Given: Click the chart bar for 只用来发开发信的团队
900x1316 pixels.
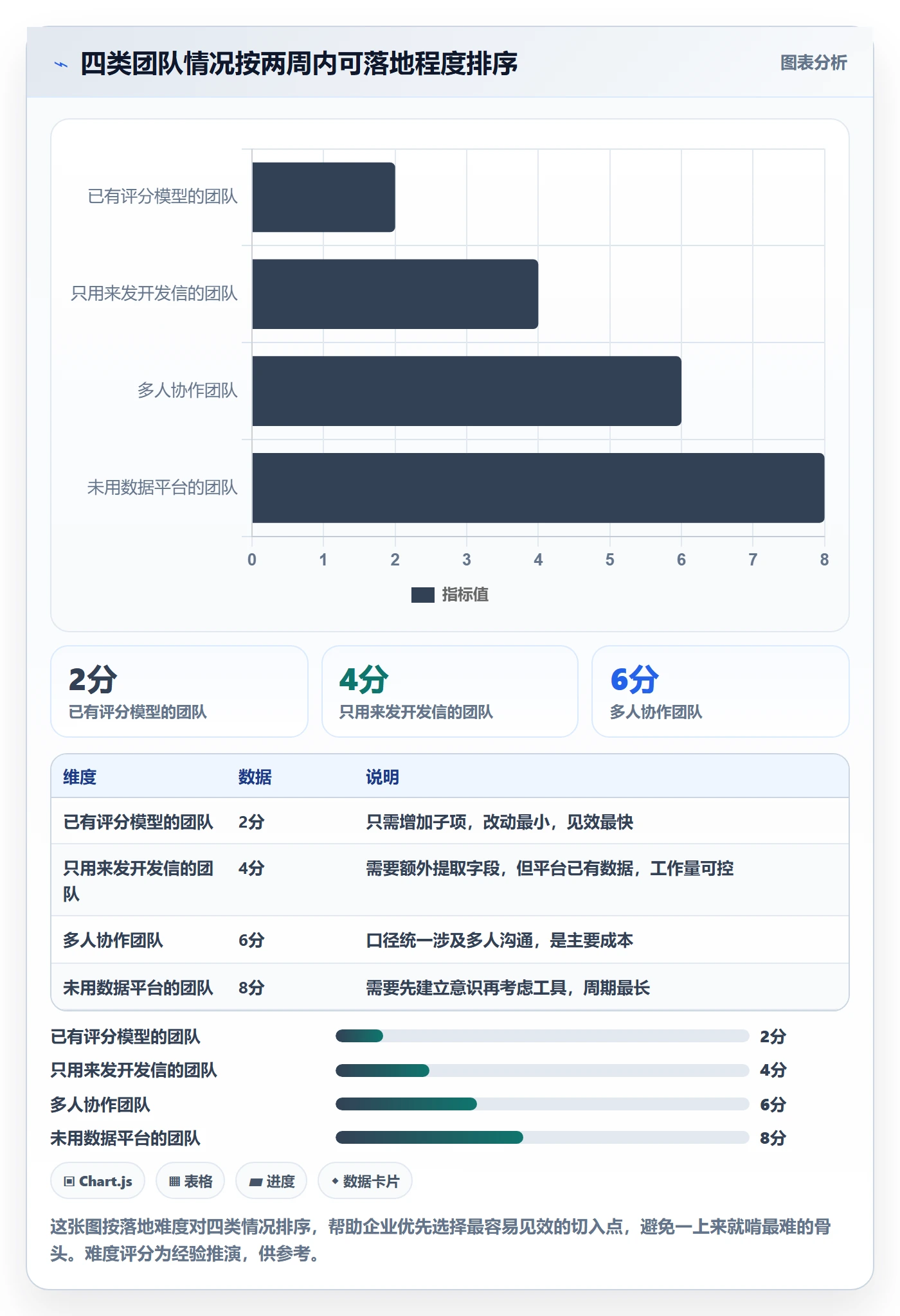Looking at the screenshot, I should [395, 294].
